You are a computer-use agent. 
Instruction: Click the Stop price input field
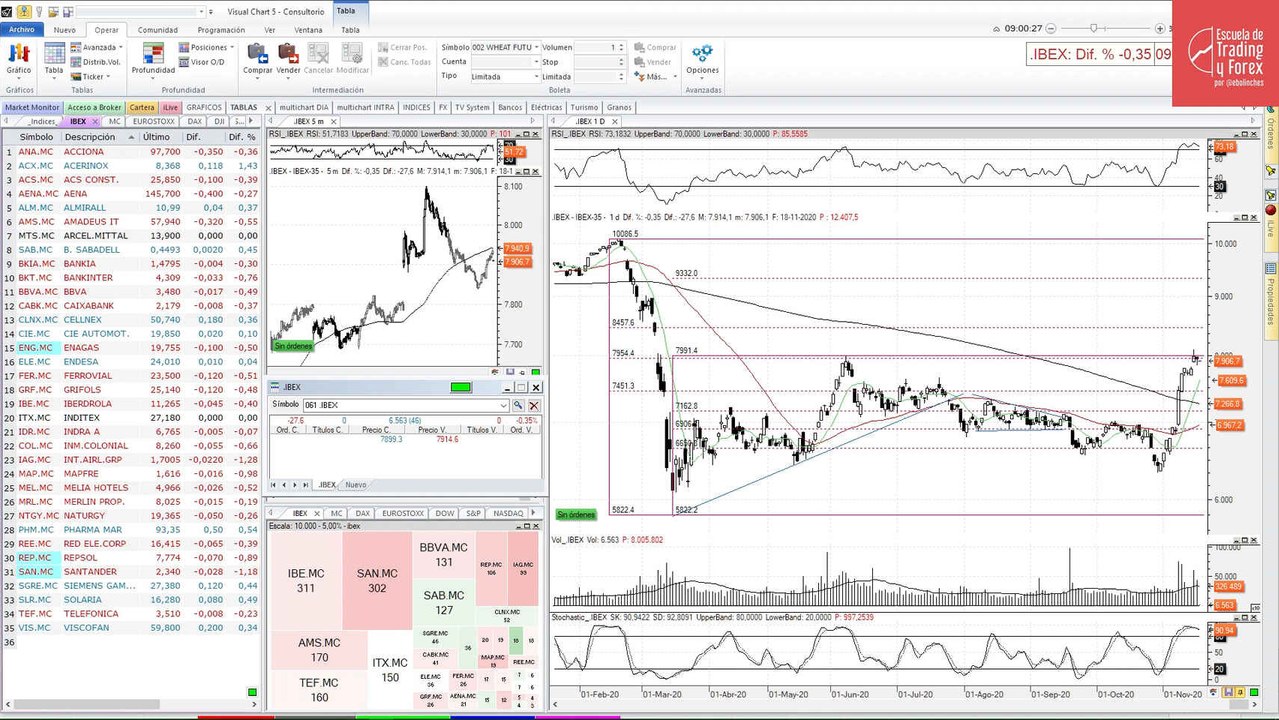click(x=600, y=62)
